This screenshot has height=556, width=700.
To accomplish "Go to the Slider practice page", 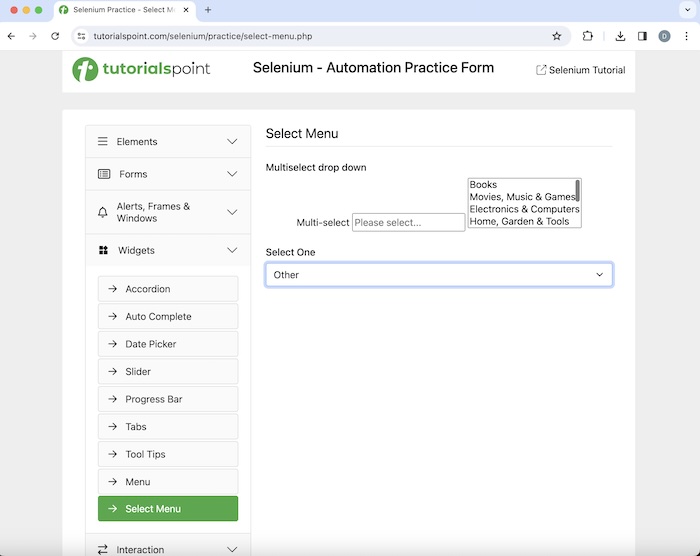I will (168, 372).
